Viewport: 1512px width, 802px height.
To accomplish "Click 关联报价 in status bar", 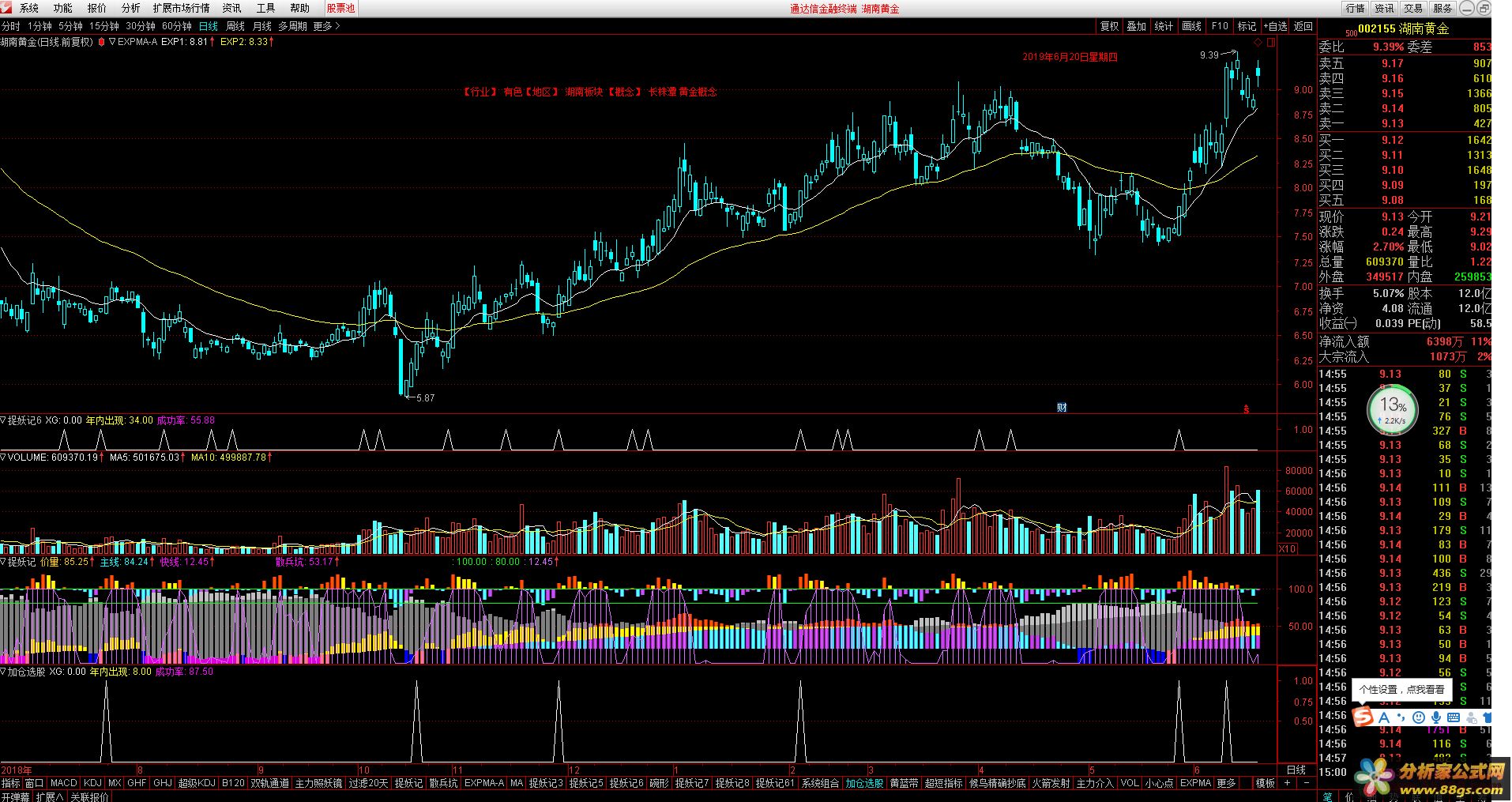I will tap(90, 796).
